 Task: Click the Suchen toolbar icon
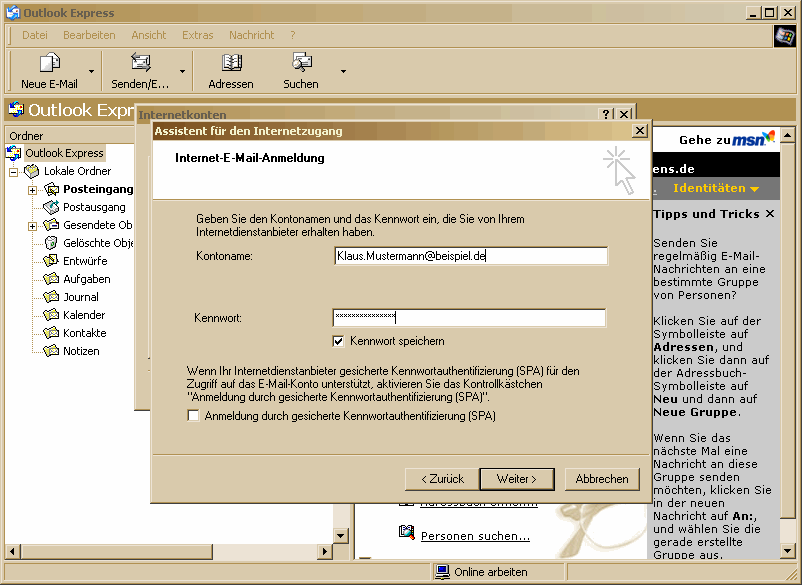301,63
